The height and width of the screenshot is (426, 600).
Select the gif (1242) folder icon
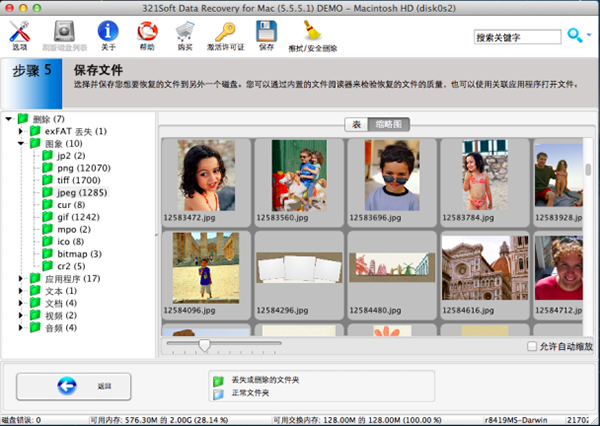click(x=47, y=217)
